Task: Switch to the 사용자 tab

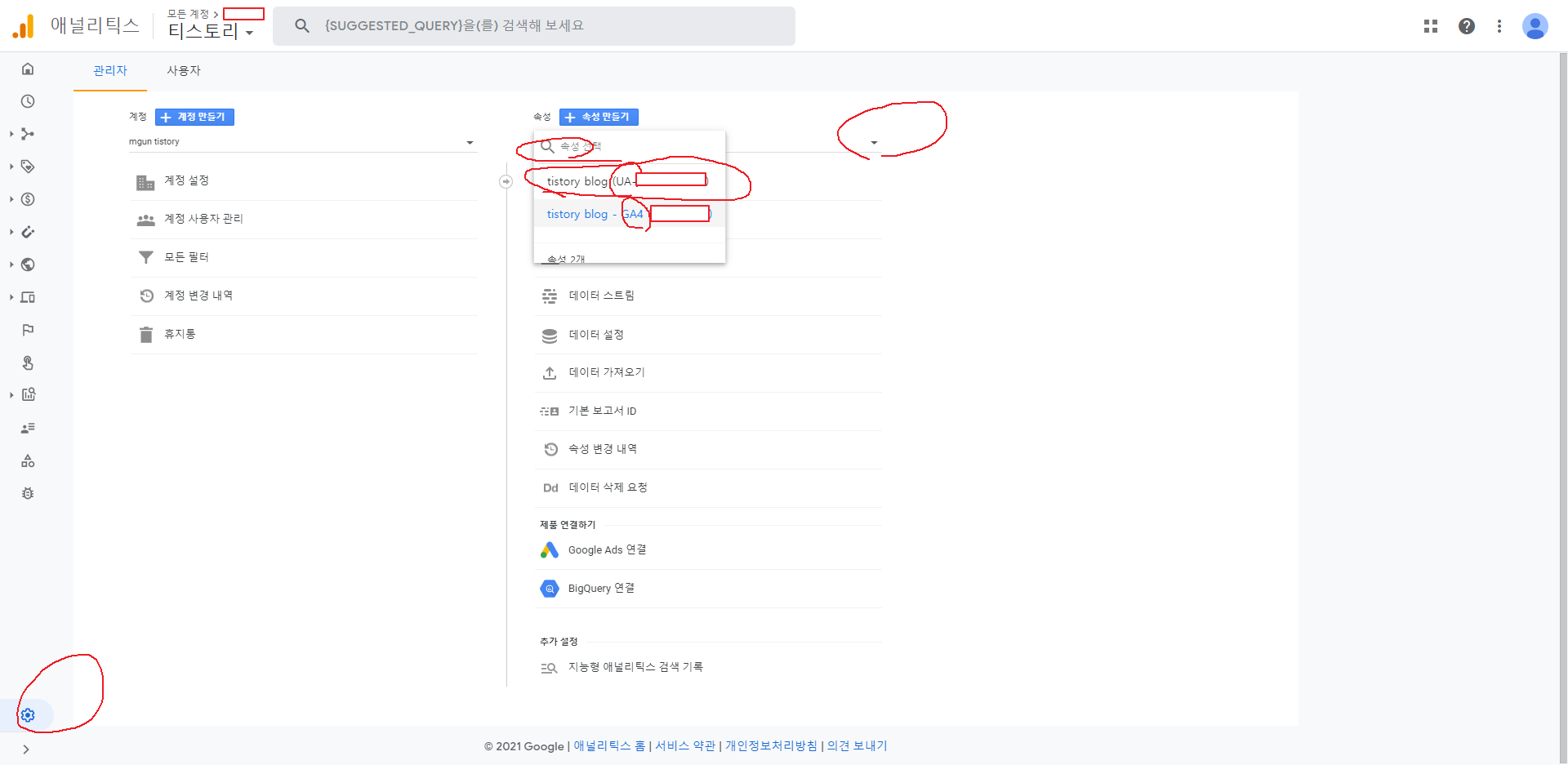Action: pyautogui.click(x=184, y=71)
